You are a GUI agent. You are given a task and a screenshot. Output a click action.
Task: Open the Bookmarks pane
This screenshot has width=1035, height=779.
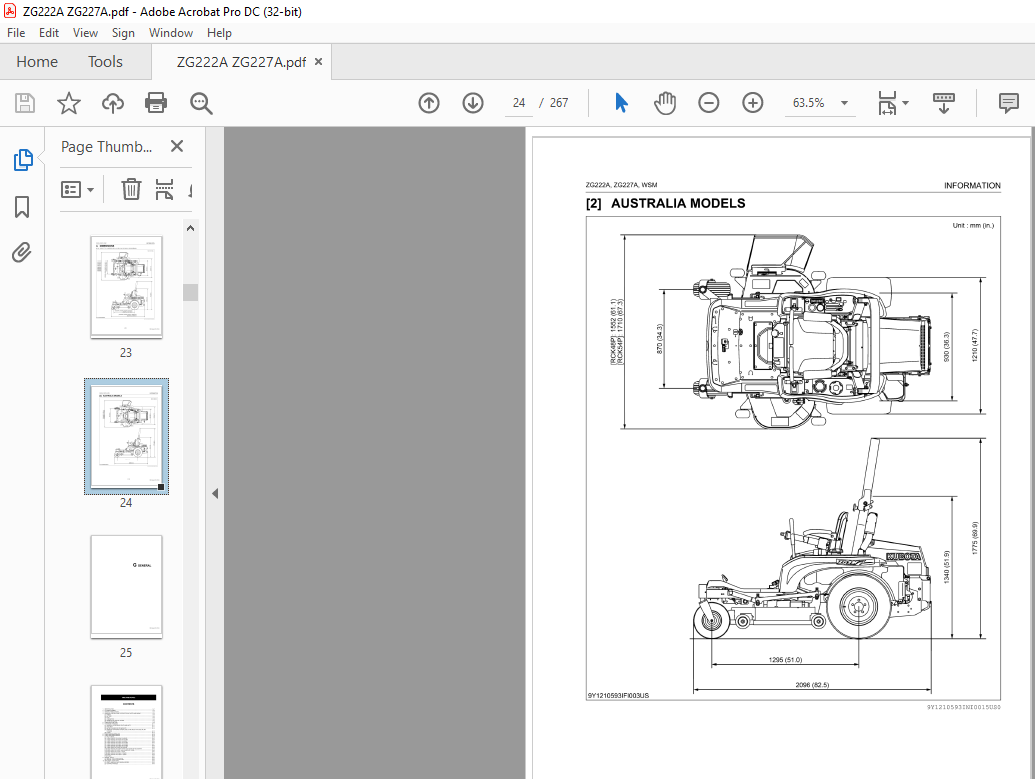click(22, 207)
